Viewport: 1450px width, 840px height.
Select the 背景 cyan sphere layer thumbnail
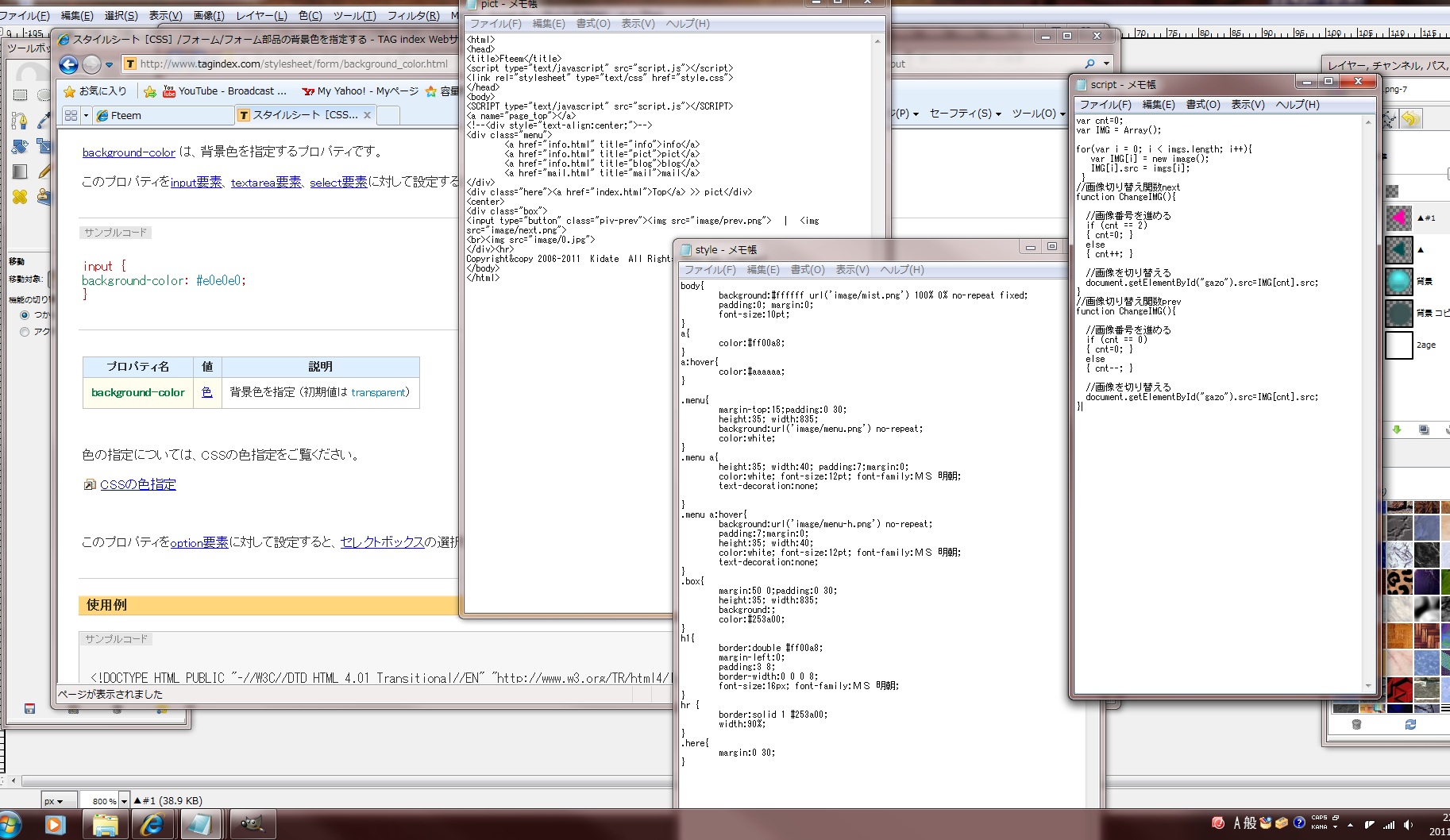point(1399,281)
